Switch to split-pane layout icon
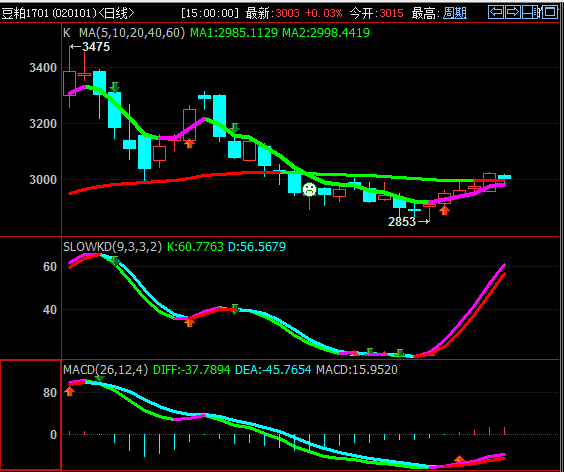This screenshot has height=472, width=564. pyautogui.click(x=531, y=12)
